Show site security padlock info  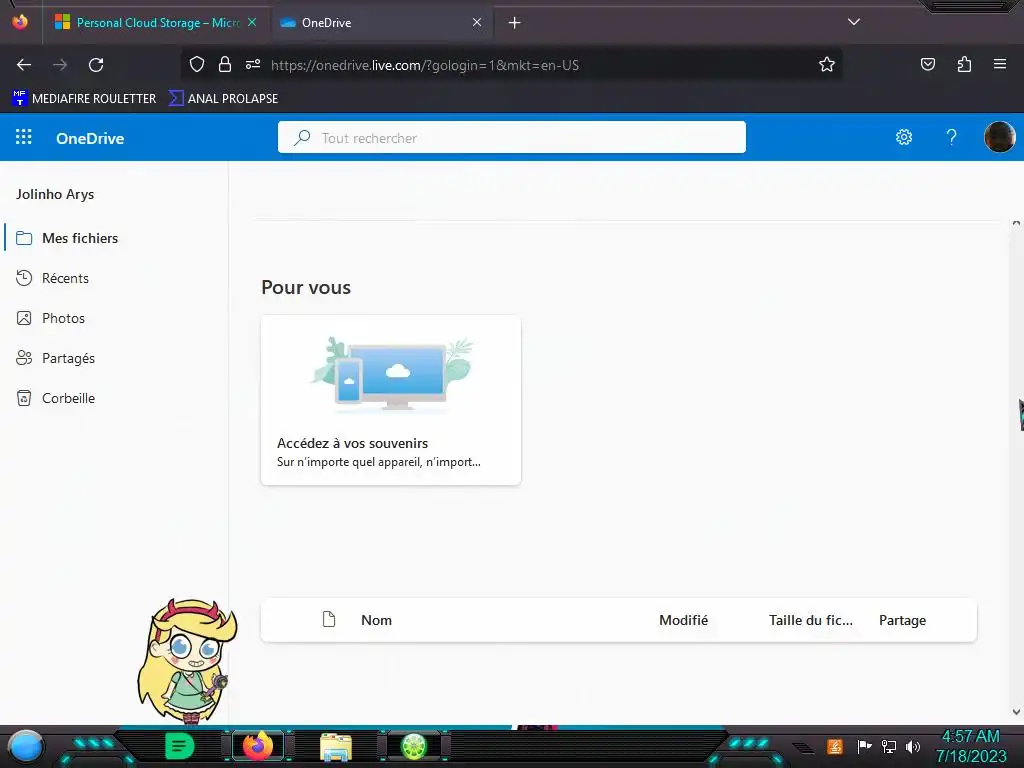click(225, 64)
